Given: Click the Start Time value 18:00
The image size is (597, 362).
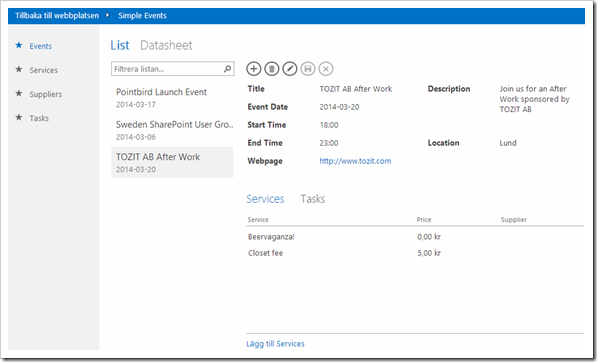Looking at the screenshot, I should [329, 125].
